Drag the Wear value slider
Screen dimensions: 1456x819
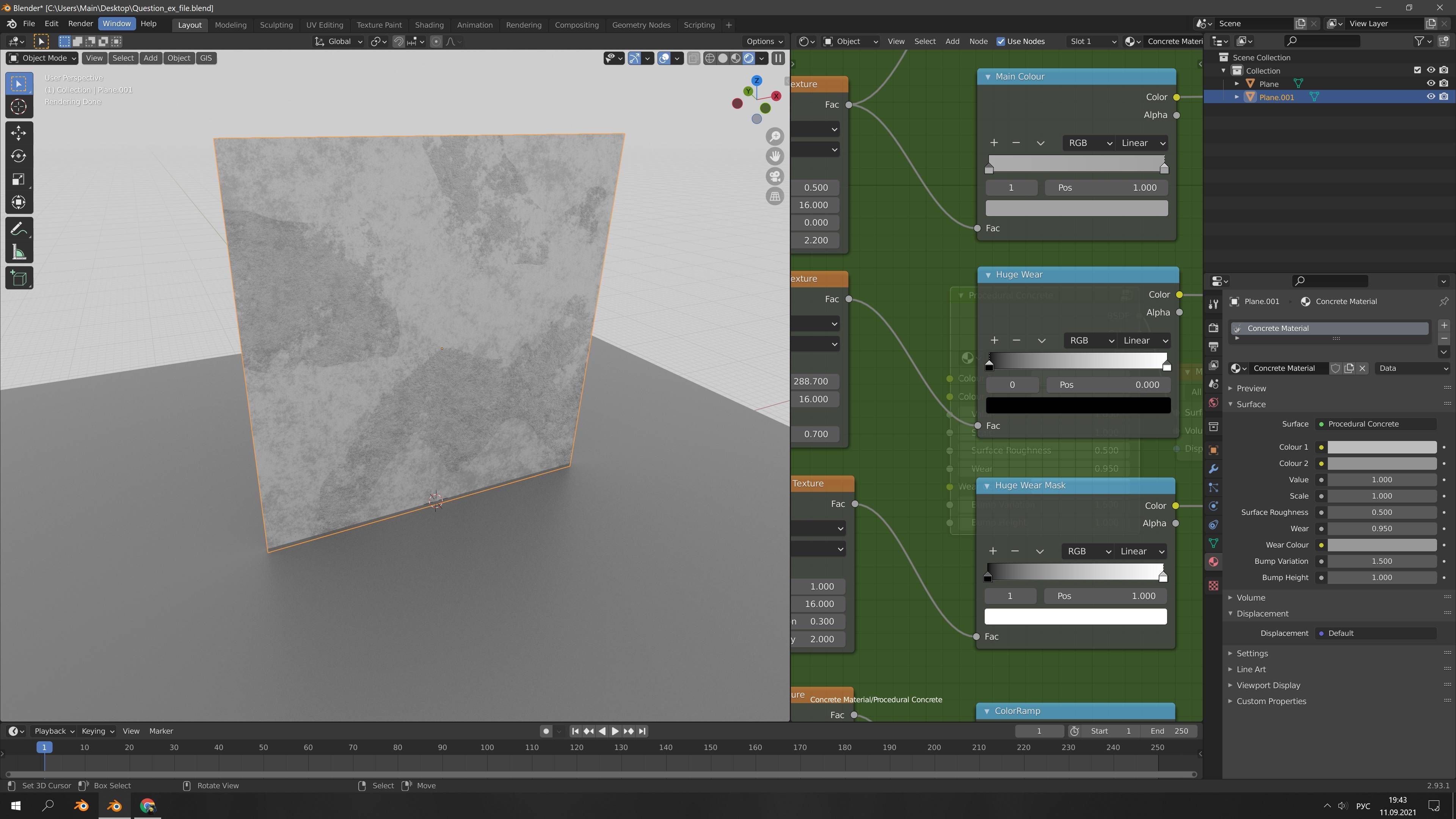coord(1383,528)
